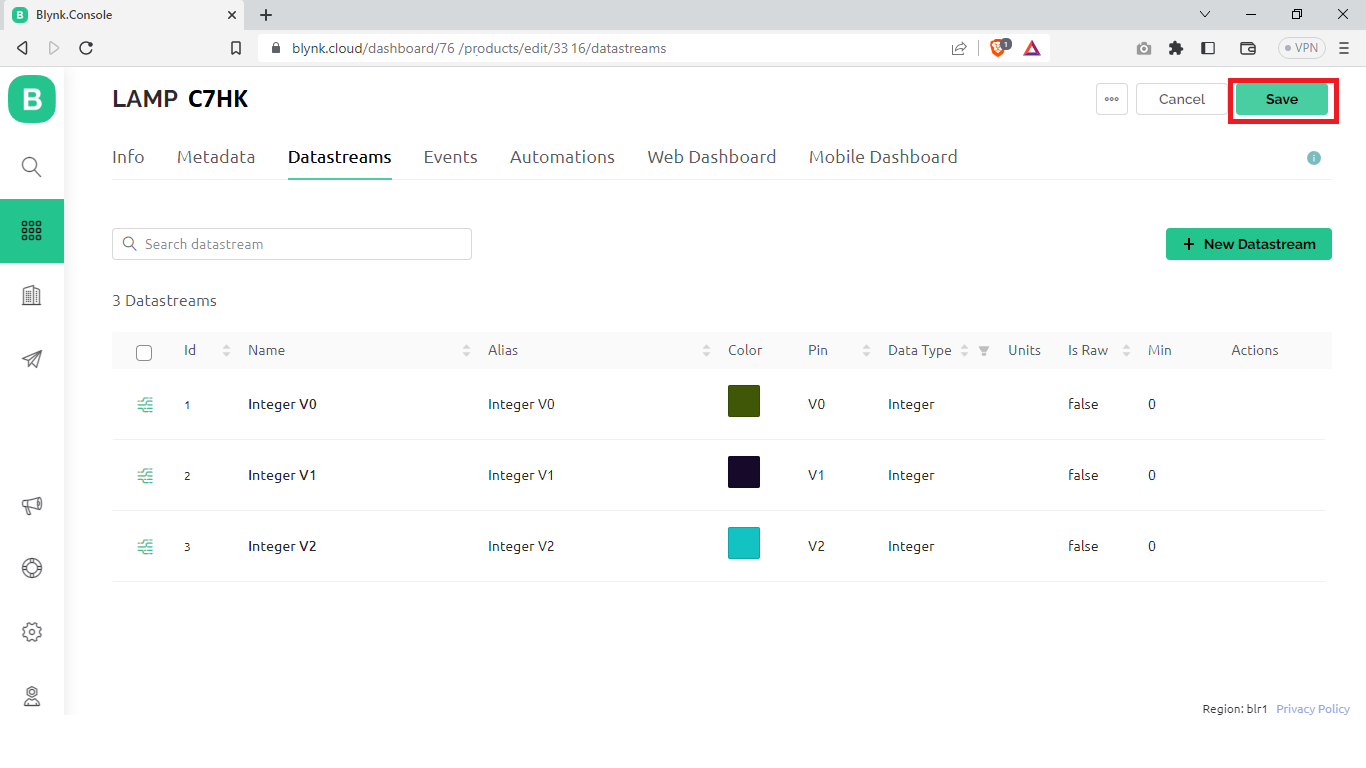Switch to the Events tab
Viewport: 1366px width, 768px height.
tap(450, 157)
